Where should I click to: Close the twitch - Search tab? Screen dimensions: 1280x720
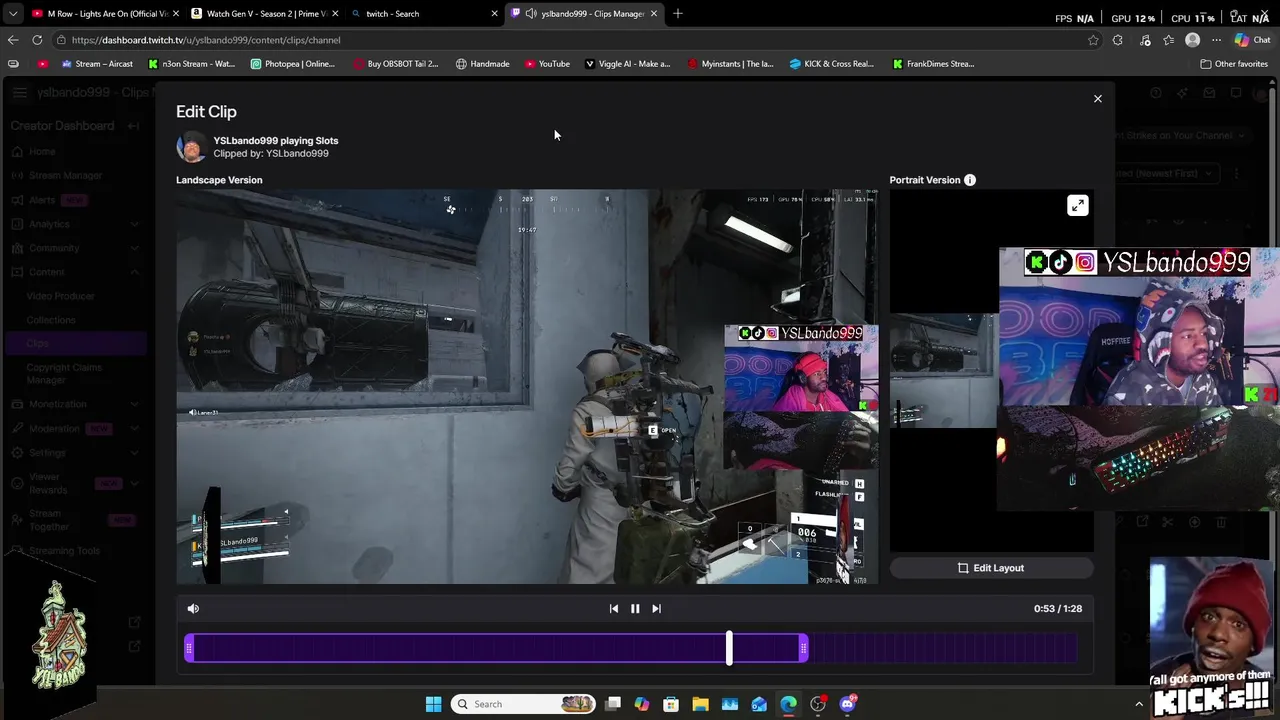494,14
